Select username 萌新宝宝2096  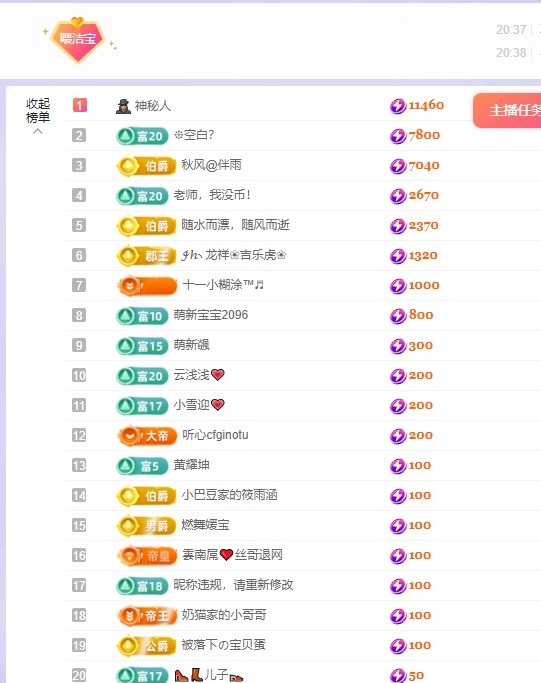[x=211, y=315]
